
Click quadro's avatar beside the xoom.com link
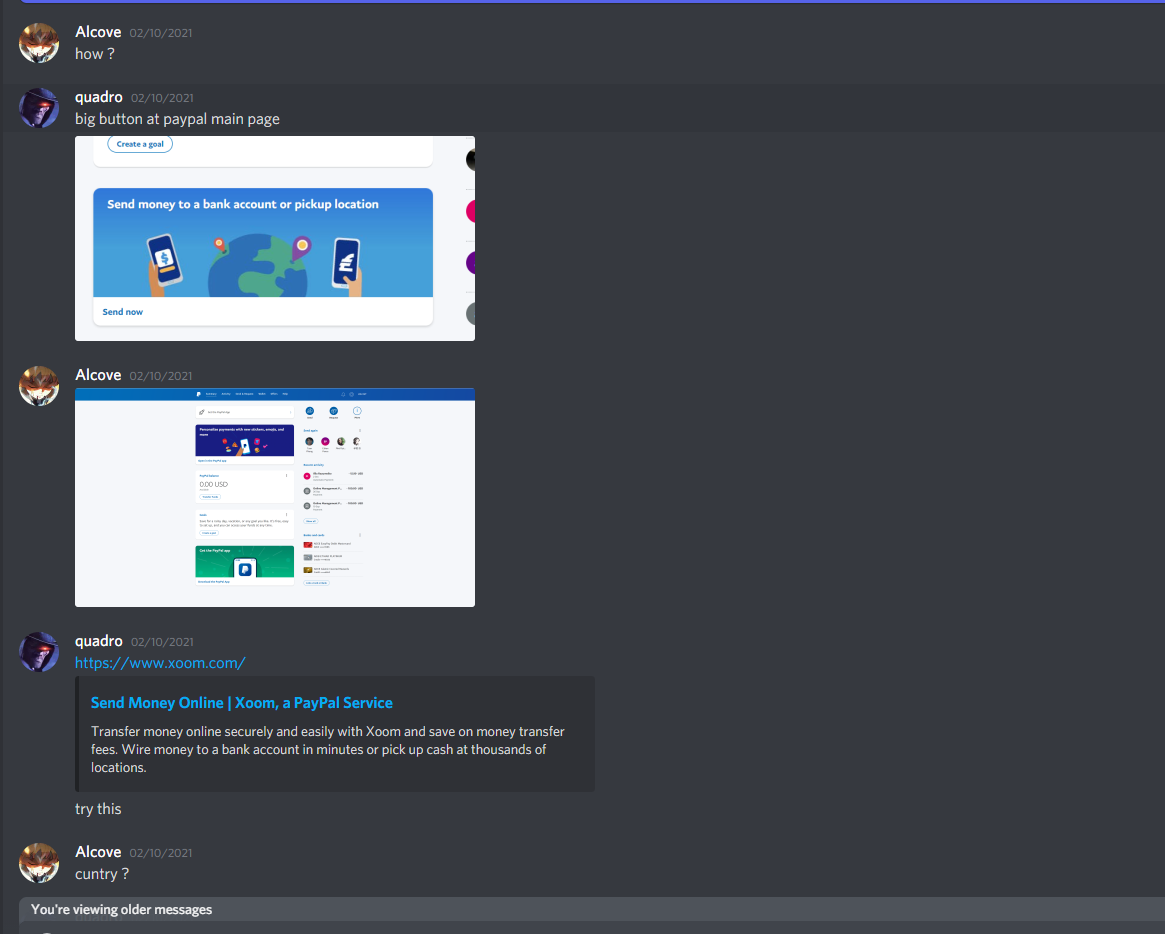[x=39, y=652]
